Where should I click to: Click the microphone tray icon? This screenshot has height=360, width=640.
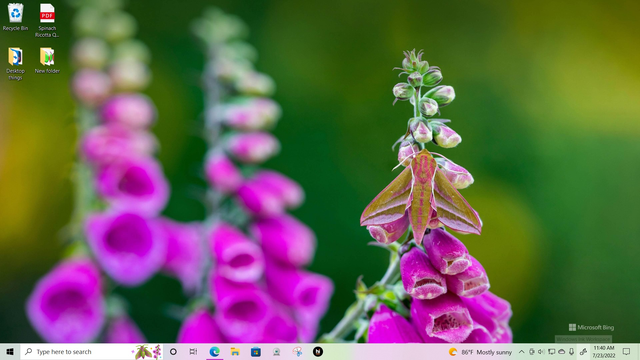571,351
